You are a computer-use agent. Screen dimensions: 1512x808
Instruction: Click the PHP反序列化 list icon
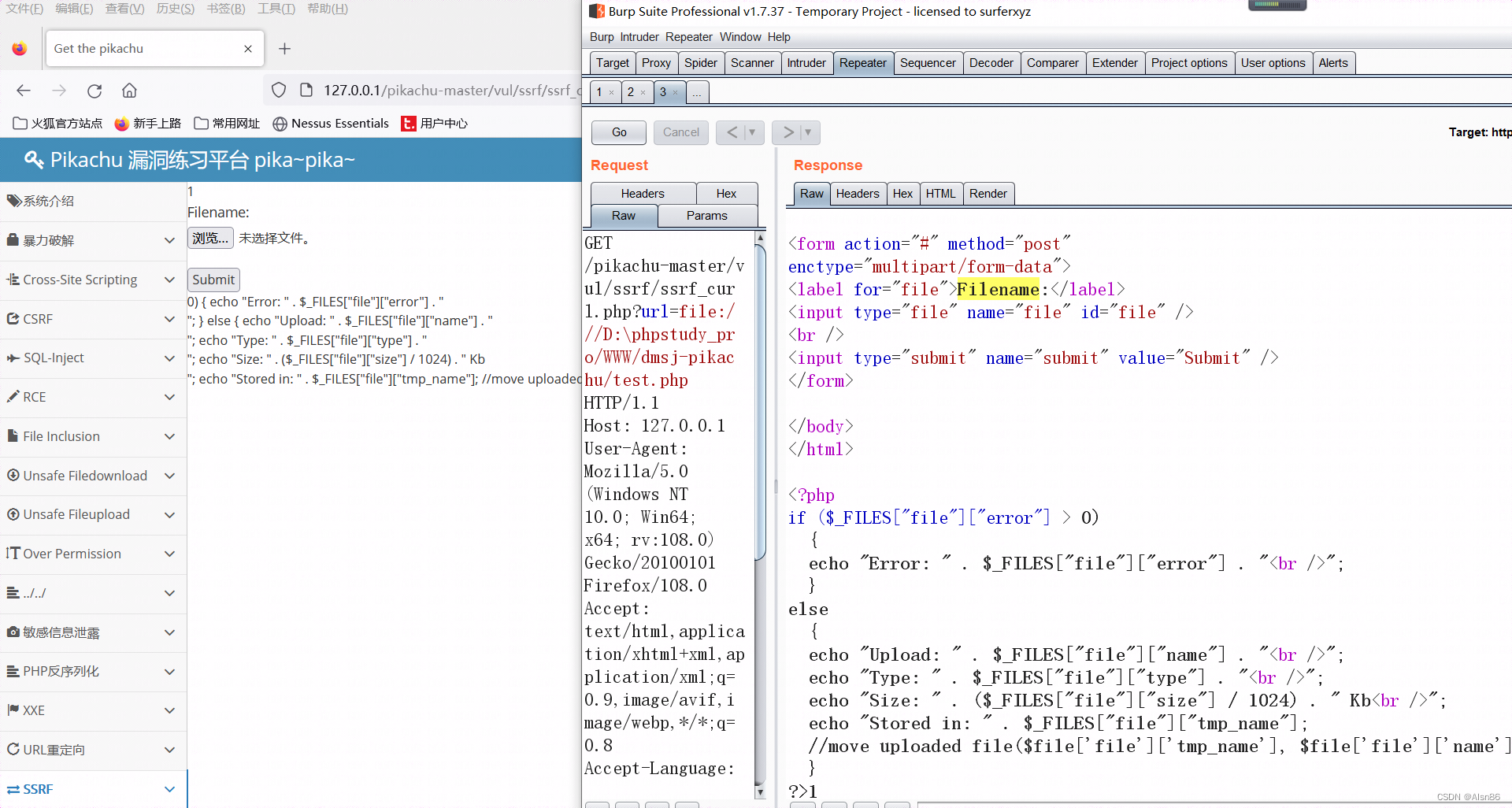pyautogui.click(x=13, y=672)
